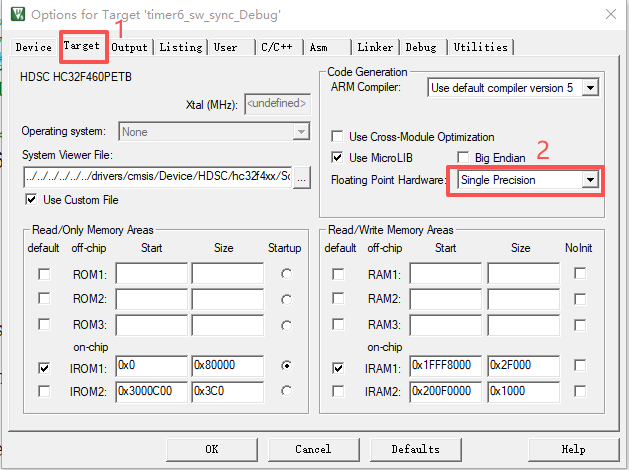Select the ROM1 Startup radio button
The height and width of the screenshot is (470, 629).
[x=286, y=274]
